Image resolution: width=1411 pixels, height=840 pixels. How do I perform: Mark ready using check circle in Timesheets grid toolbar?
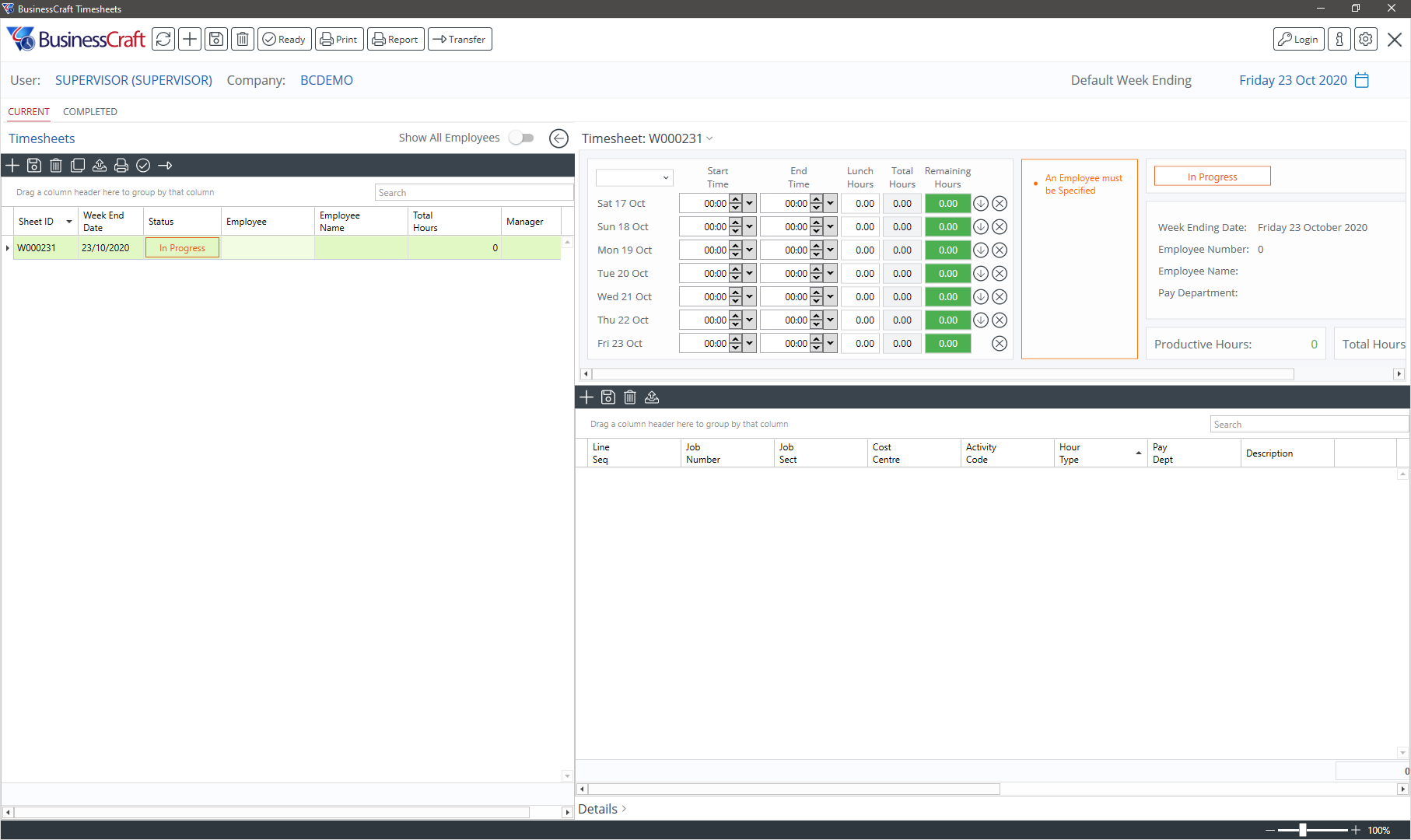coord(143,165)
